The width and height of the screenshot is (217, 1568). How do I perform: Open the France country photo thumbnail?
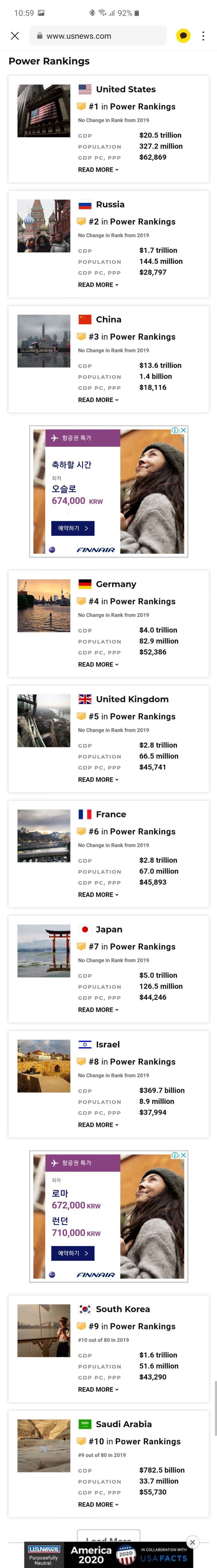click(x=44, y=835)
